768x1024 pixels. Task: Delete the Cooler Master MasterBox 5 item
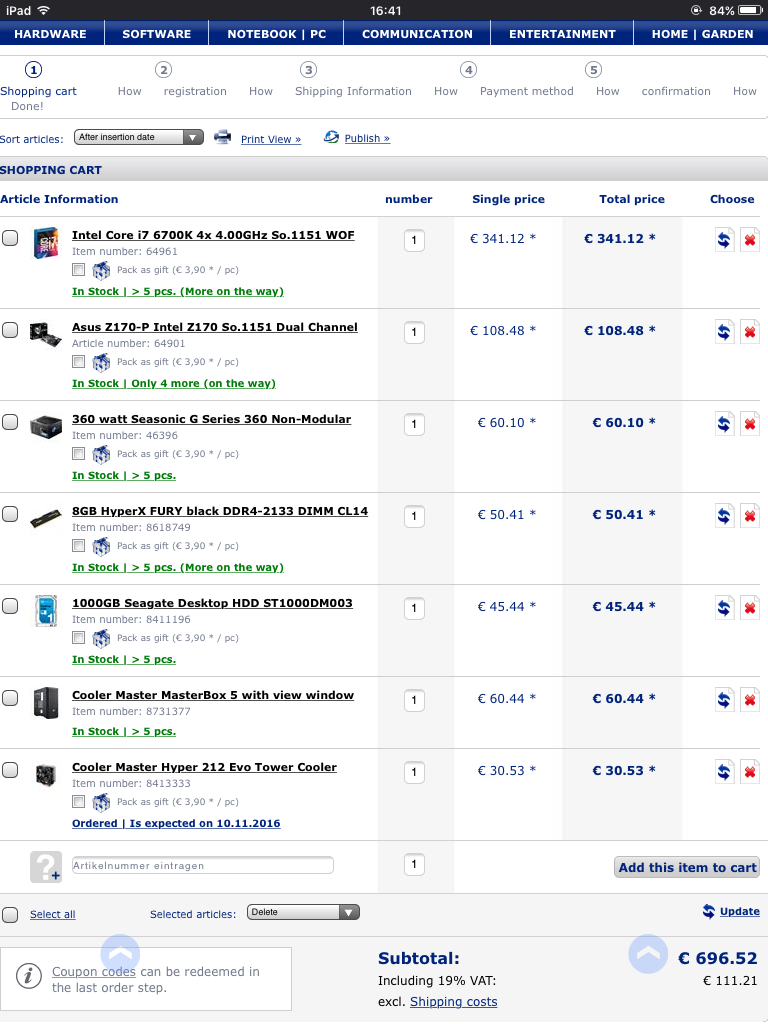[x=750, y=700]
